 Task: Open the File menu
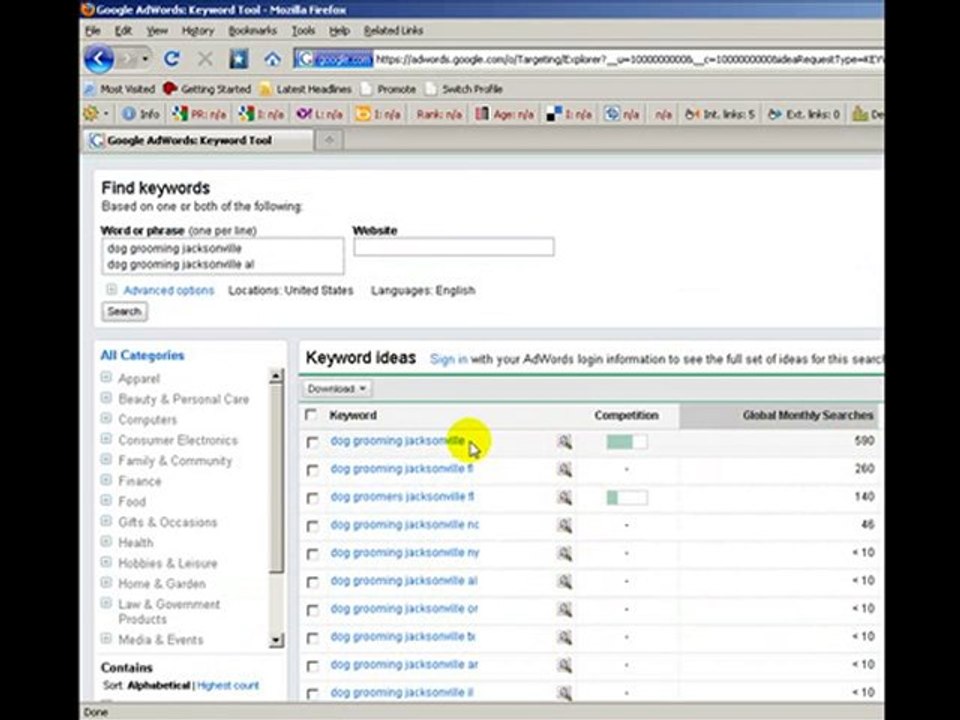click(x=93, y=31)
